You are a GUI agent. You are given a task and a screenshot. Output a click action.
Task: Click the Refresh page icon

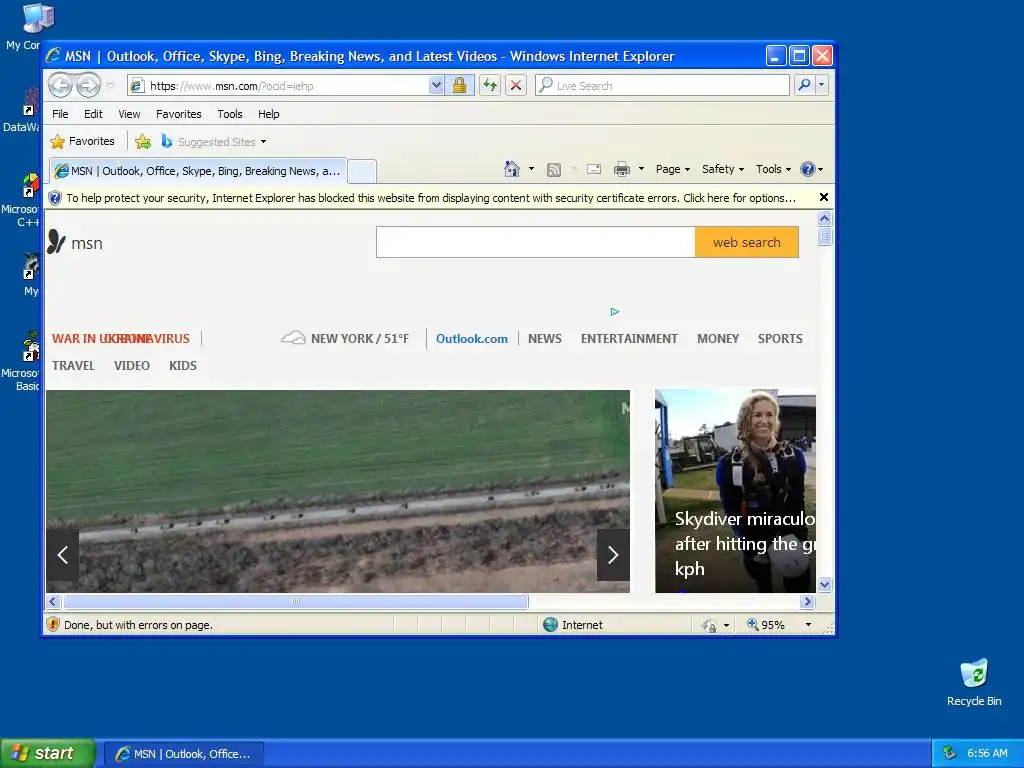coord(490,86)
